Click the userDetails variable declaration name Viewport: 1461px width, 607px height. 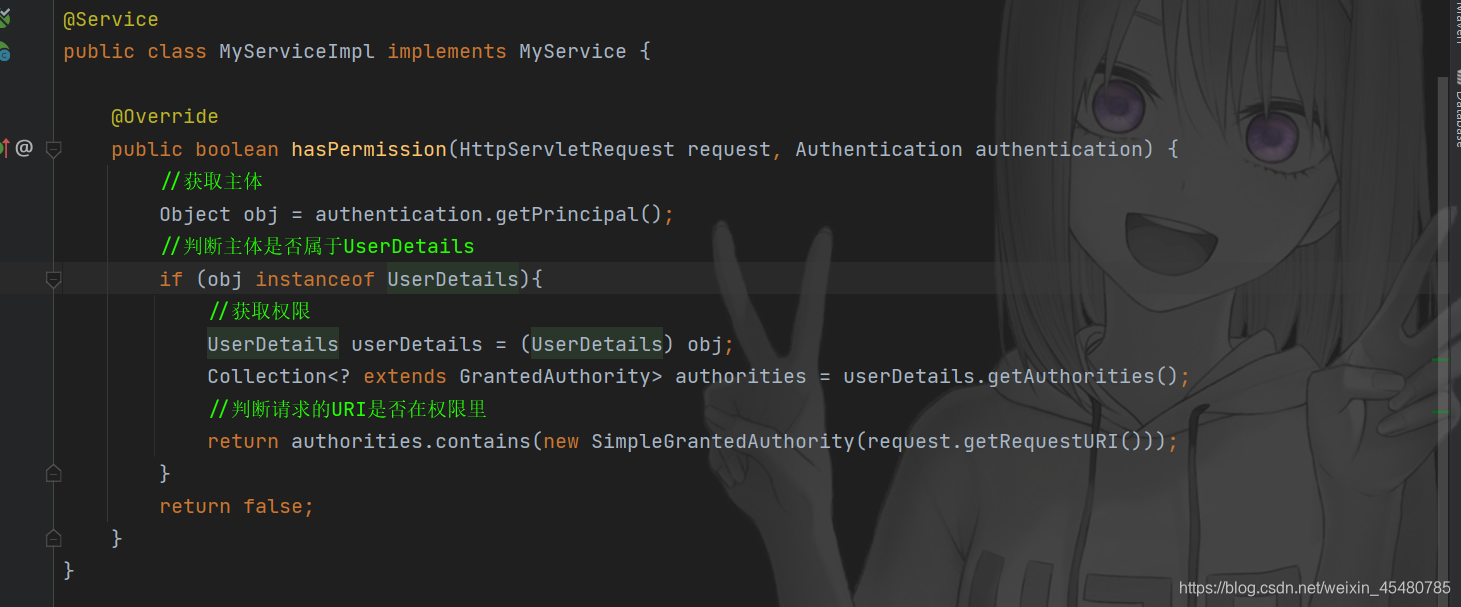point(417,344)
